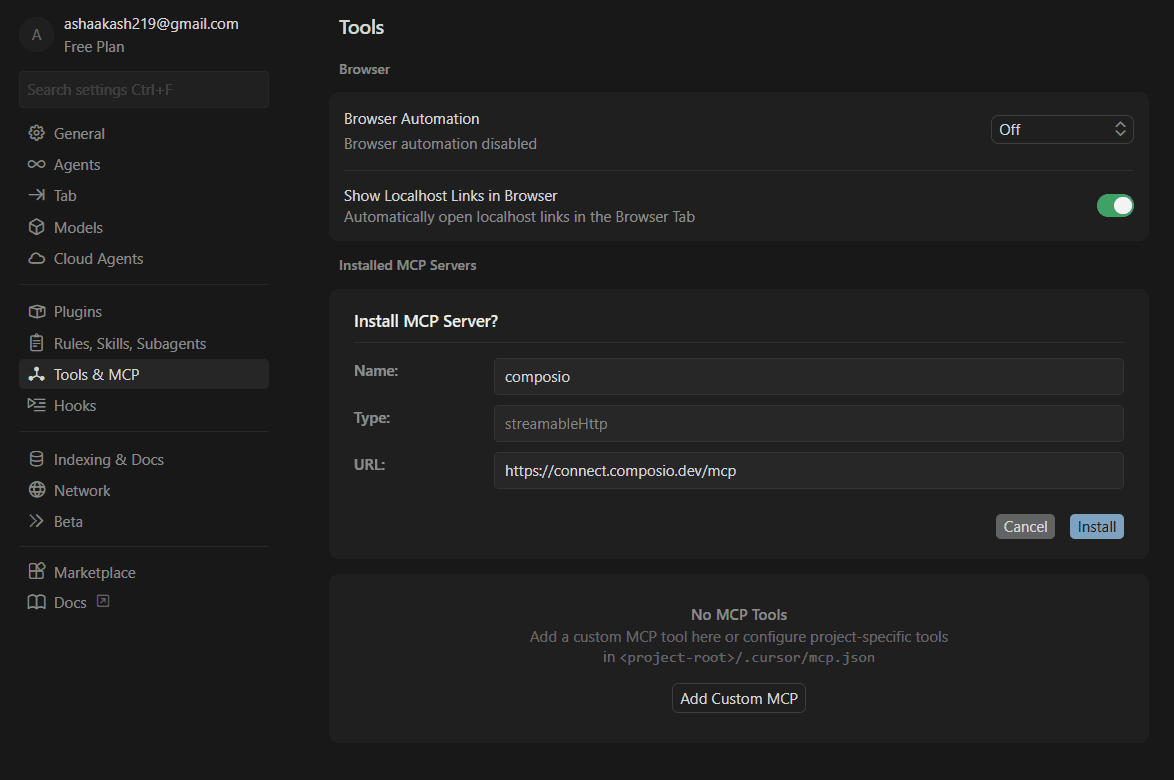Cancel the MCP server installation

[1025, 526]
